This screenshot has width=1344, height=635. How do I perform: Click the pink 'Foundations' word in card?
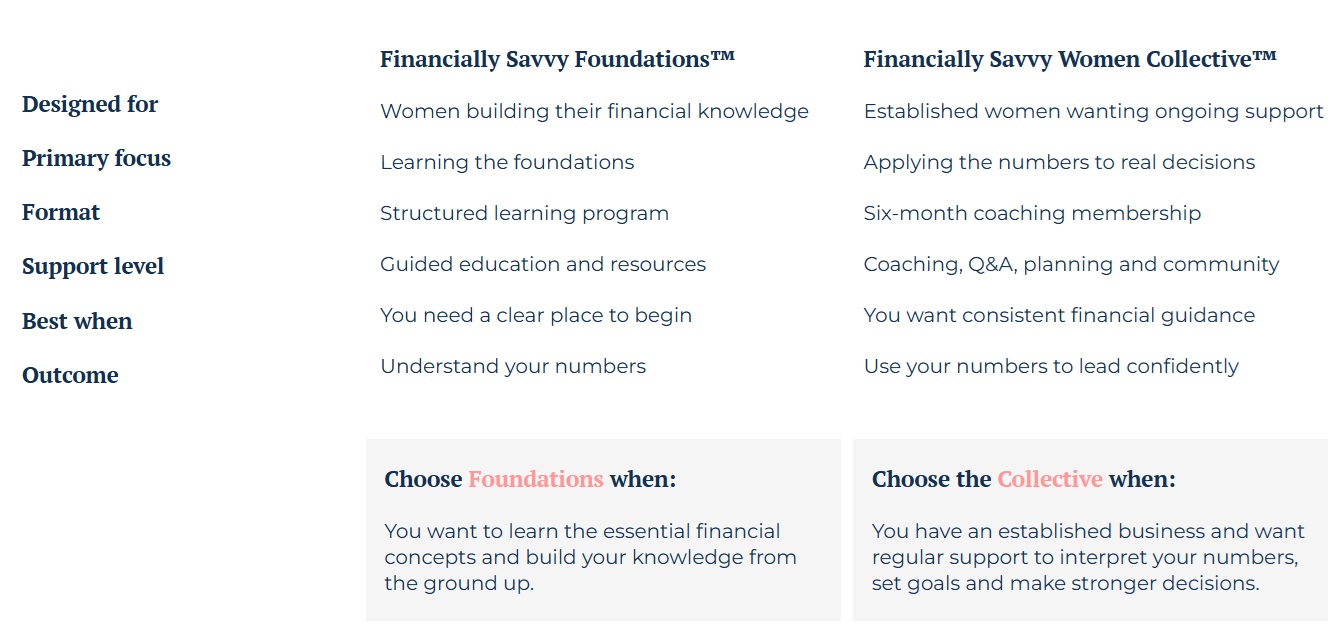point(536,479)
